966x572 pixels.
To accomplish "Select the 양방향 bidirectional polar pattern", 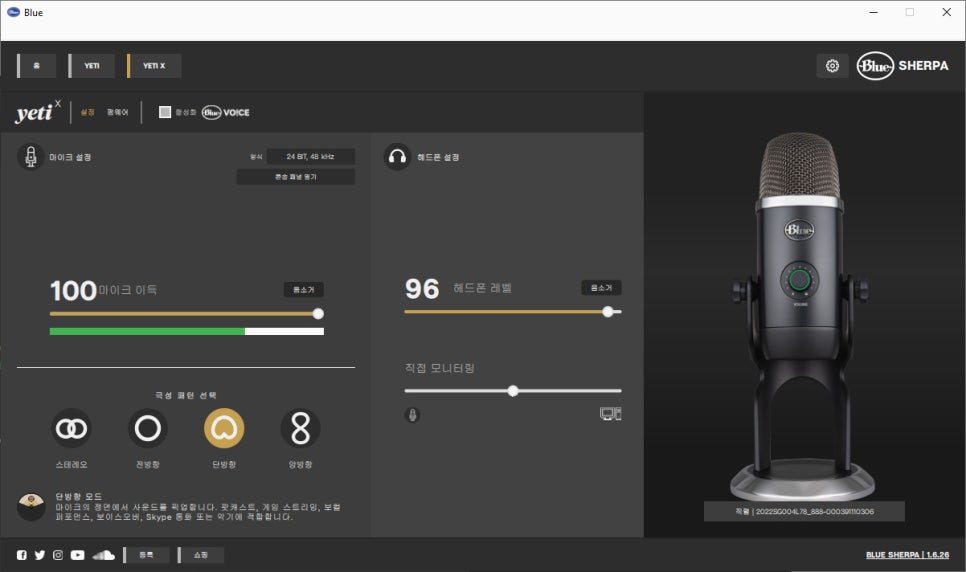I will coord(301,428).
